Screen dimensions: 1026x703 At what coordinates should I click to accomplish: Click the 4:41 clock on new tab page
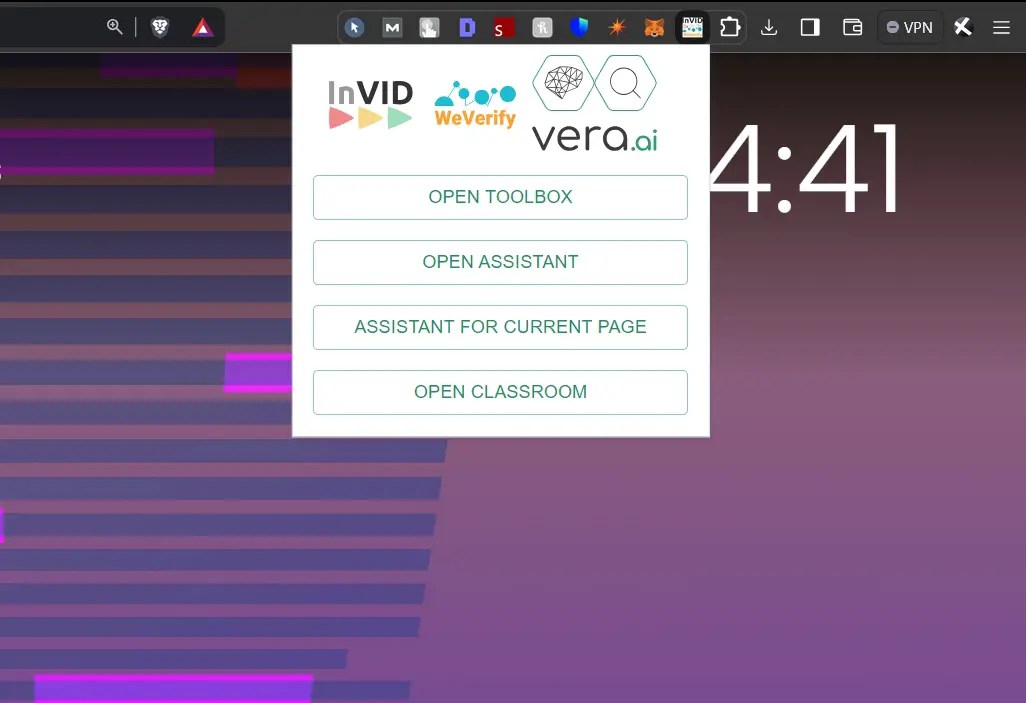click(804, 168)
